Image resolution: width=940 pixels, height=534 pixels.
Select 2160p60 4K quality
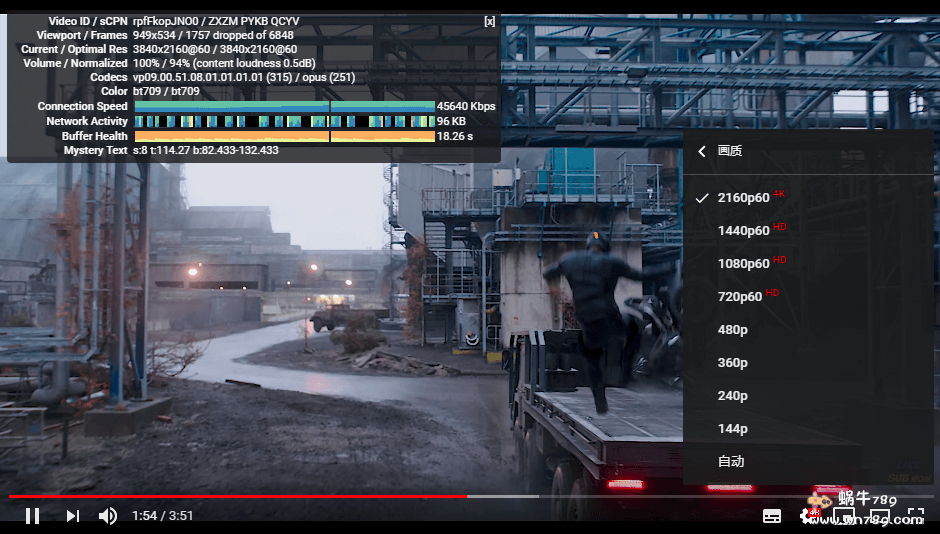(x=744, y=198)
